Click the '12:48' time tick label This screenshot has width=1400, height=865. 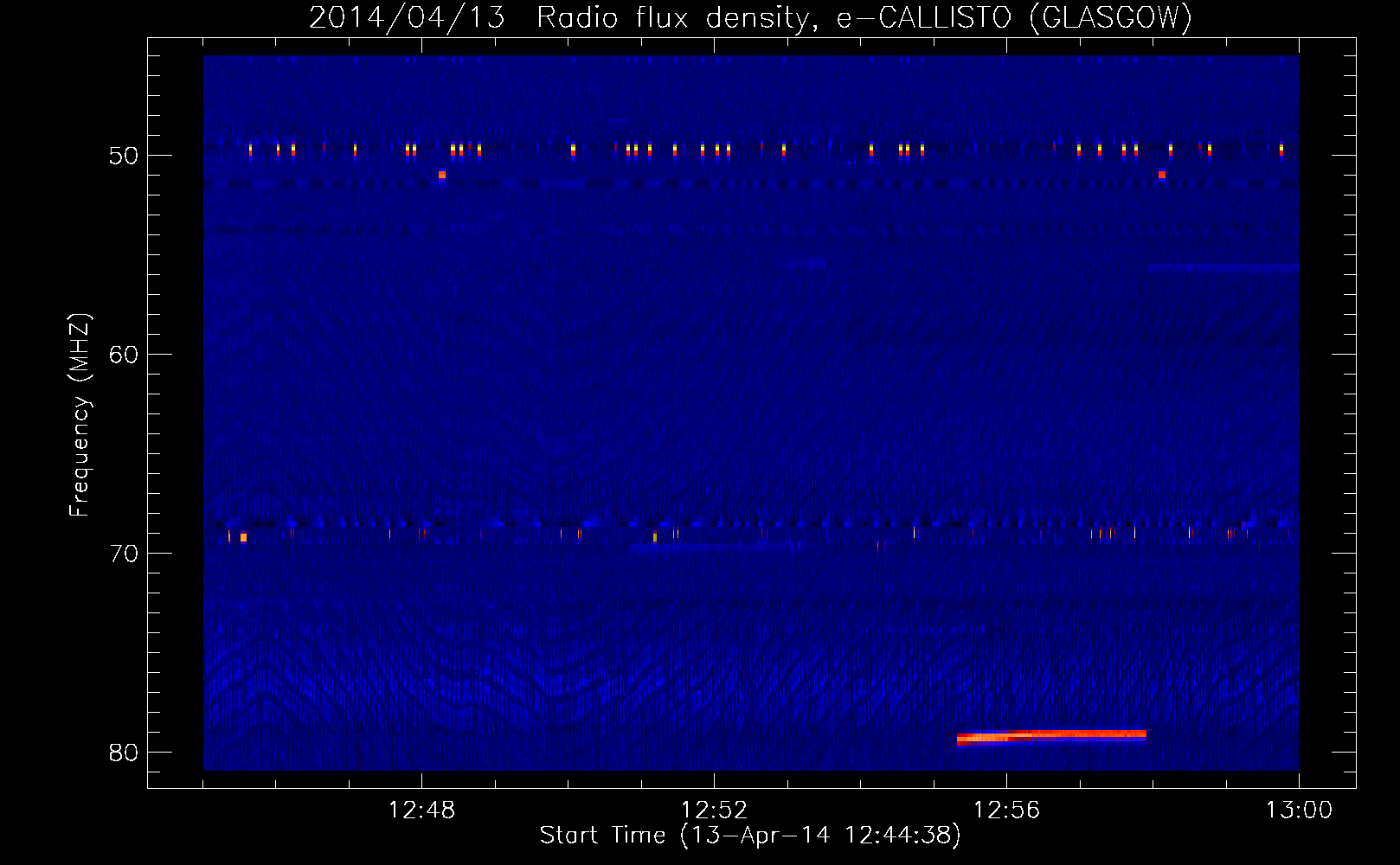pos(421,811)
